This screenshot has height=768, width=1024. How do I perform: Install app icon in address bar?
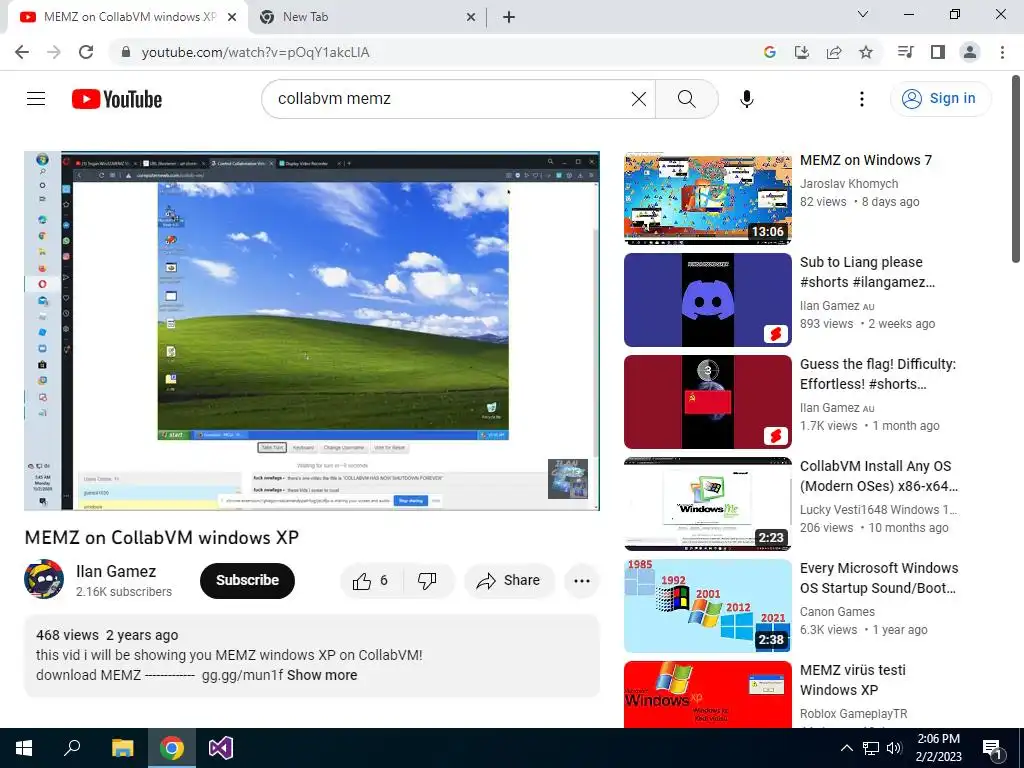(801, 52)
